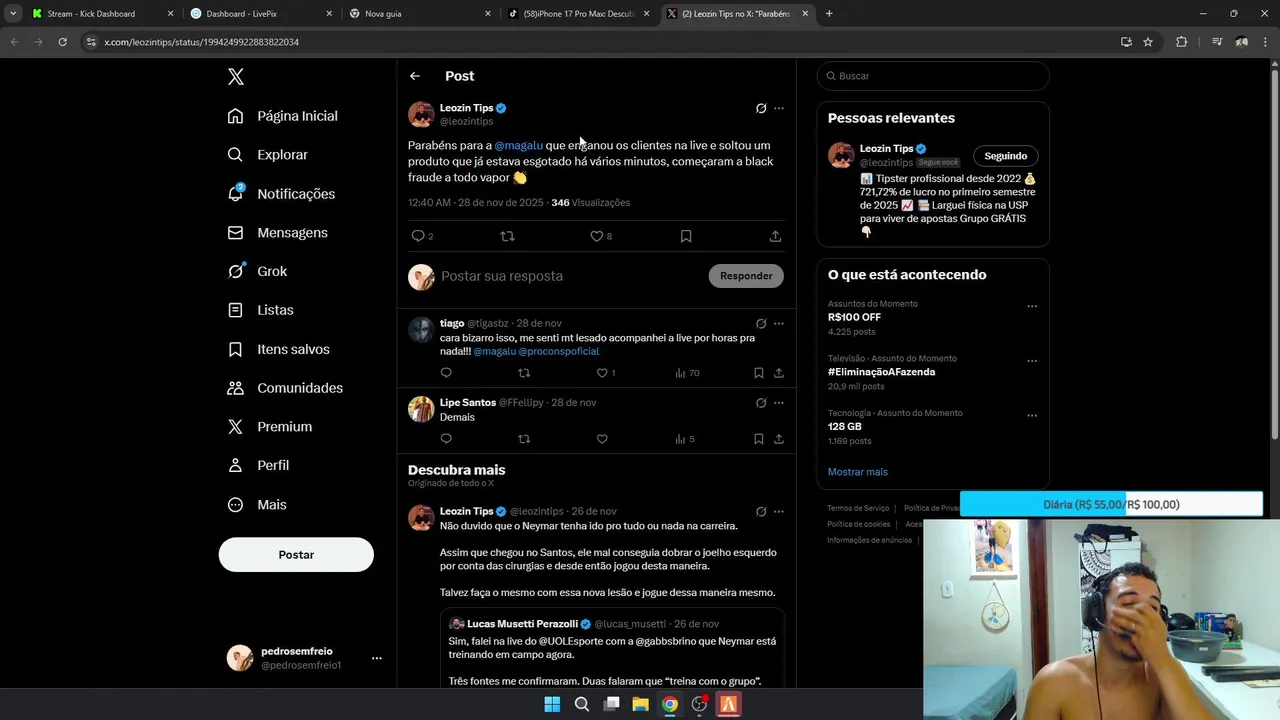The image size is (1280, 720).
Task: Open File Explorer from taskbar
Action: coord(641,704)
